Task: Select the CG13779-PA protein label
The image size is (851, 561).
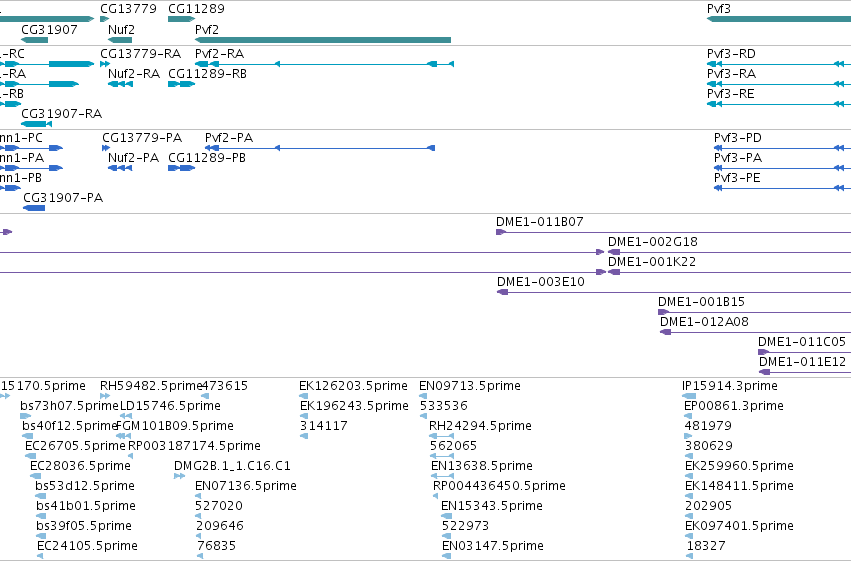Action: click(142, 138)
